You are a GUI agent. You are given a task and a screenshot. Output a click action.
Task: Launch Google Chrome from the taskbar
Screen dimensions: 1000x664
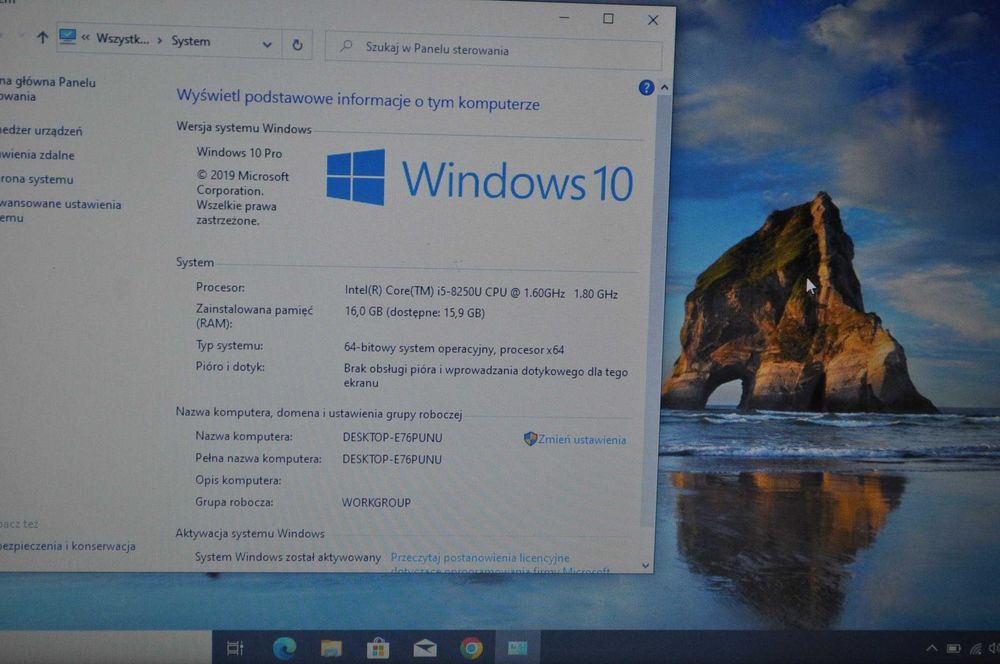click(x=471, y=648)
